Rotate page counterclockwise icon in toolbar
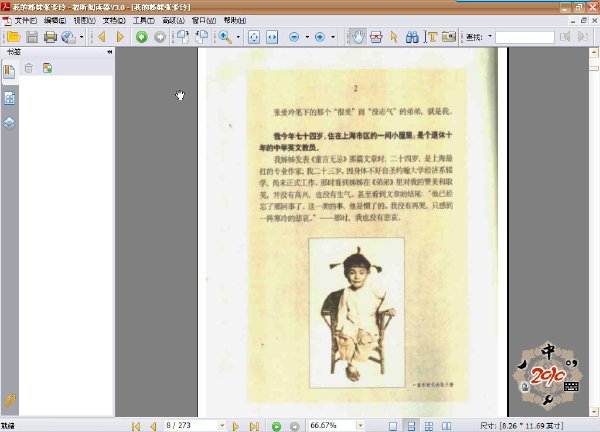The height and width of the screenshot is (432, 600). [202, 37]
